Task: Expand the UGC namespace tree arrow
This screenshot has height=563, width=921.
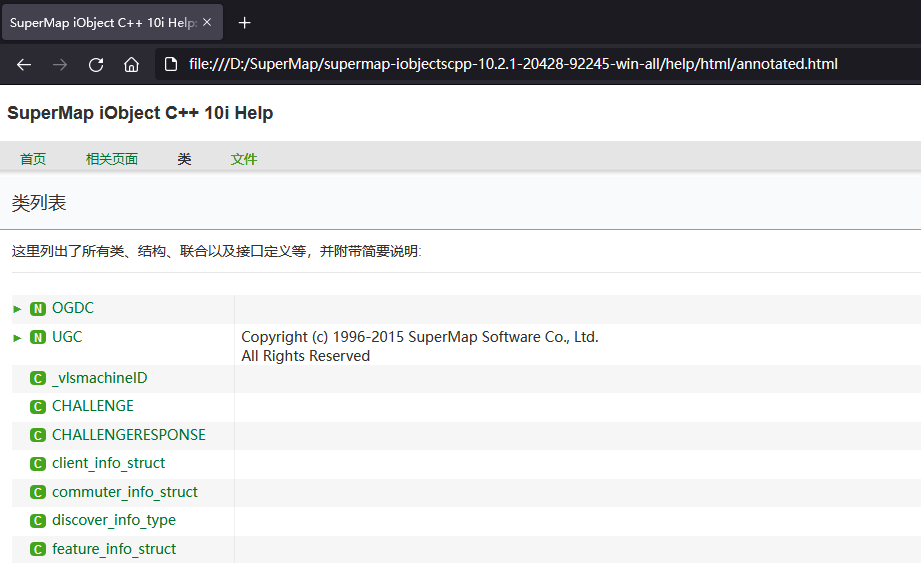Action: pos(17,338)
